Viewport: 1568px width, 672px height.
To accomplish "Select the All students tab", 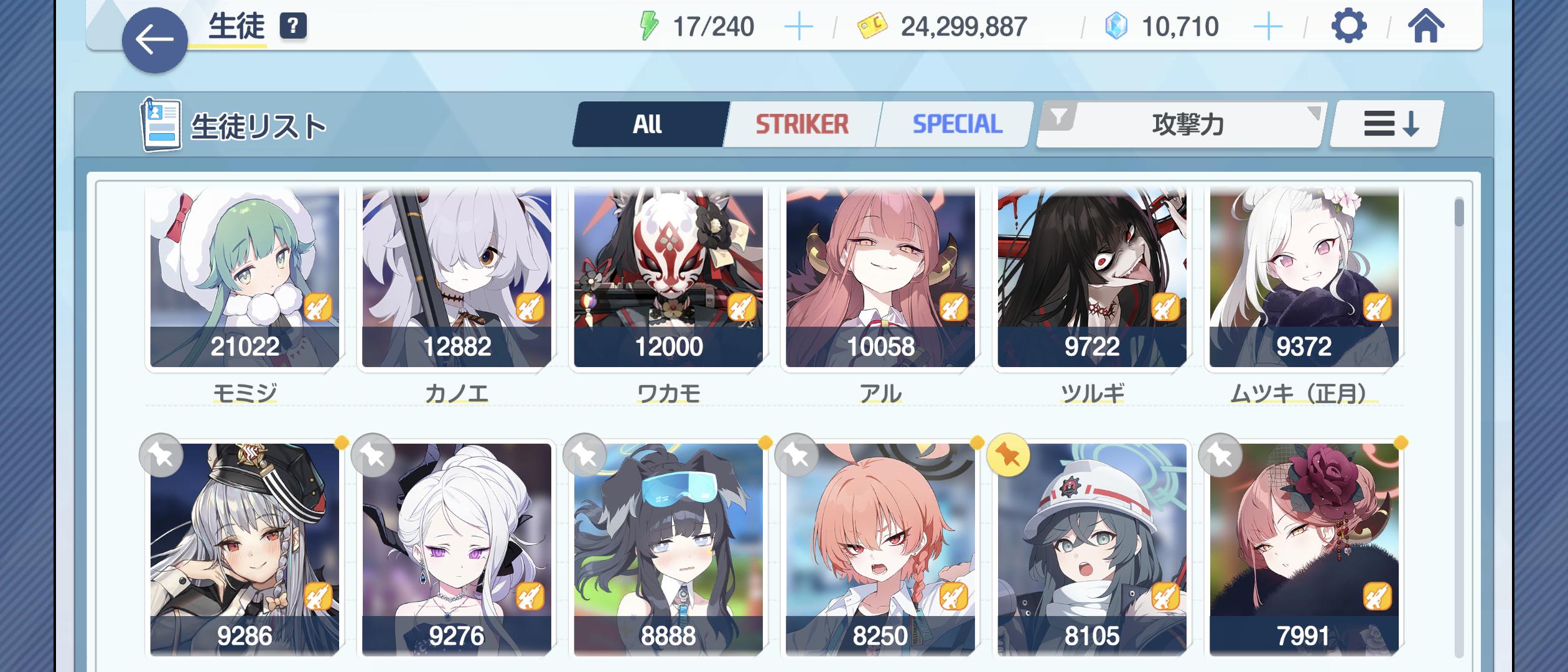I will [649, 124].
